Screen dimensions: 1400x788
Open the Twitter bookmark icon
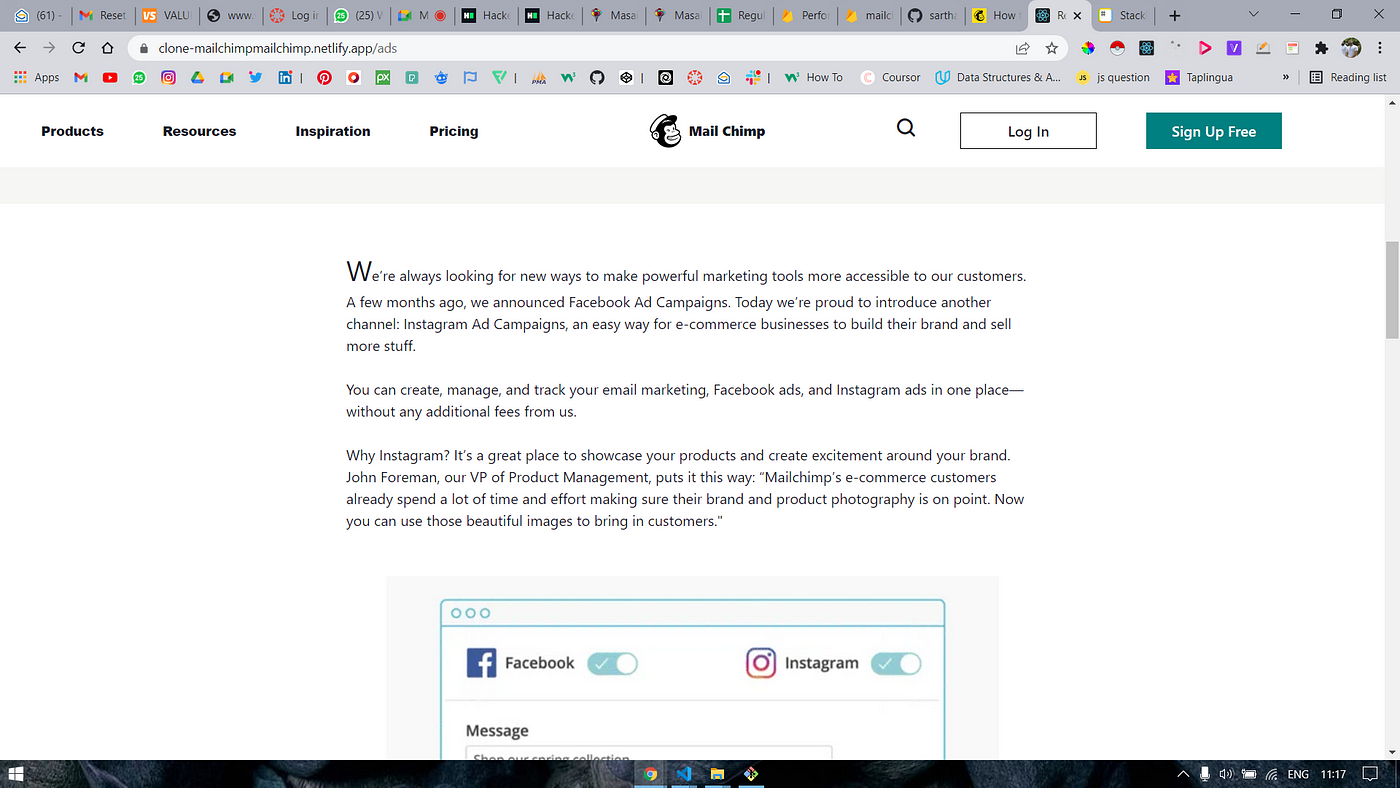[x=255, y=77]
